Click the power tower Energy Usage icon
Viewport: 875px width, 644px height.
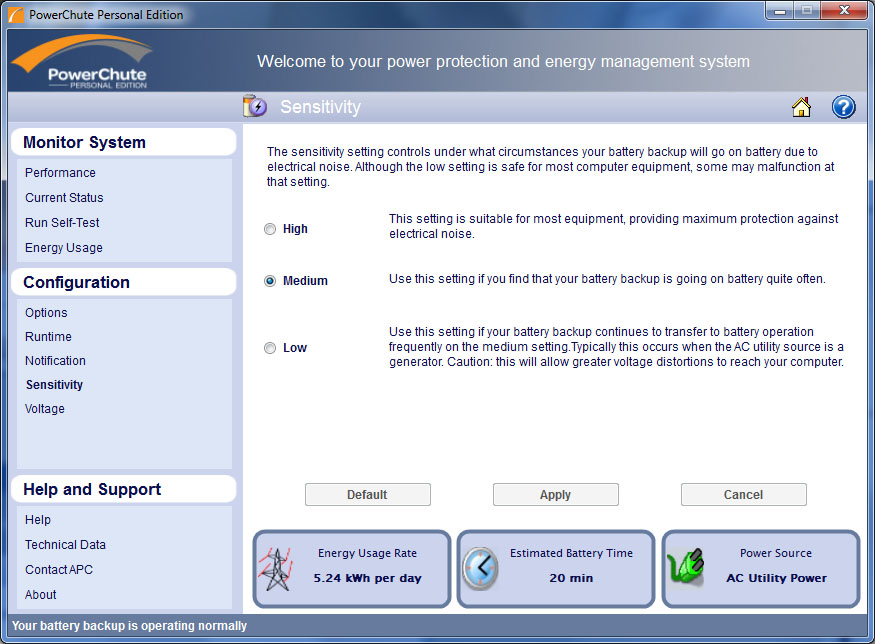275,569
